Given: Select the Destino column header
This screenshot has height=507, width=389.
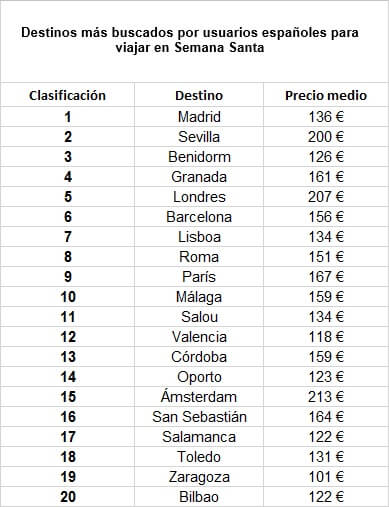Looking at the screenshot, I should tap(199, 95).
